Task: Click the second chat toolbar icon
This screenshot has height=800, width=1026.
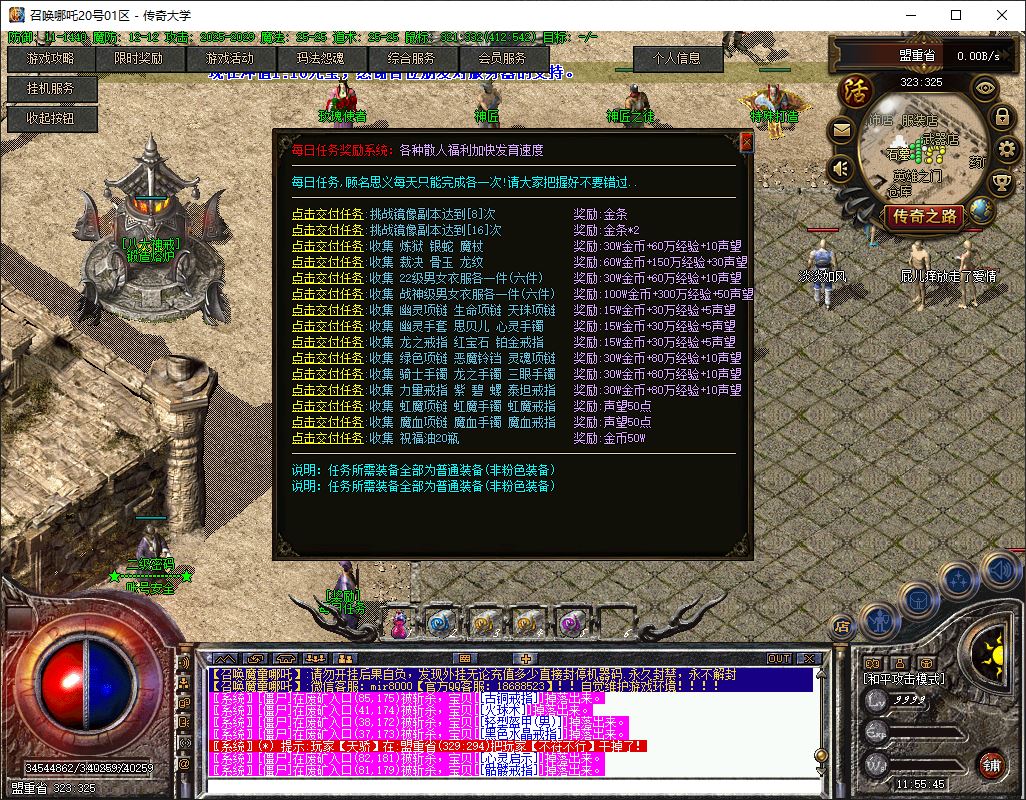Action: (255, 659)
